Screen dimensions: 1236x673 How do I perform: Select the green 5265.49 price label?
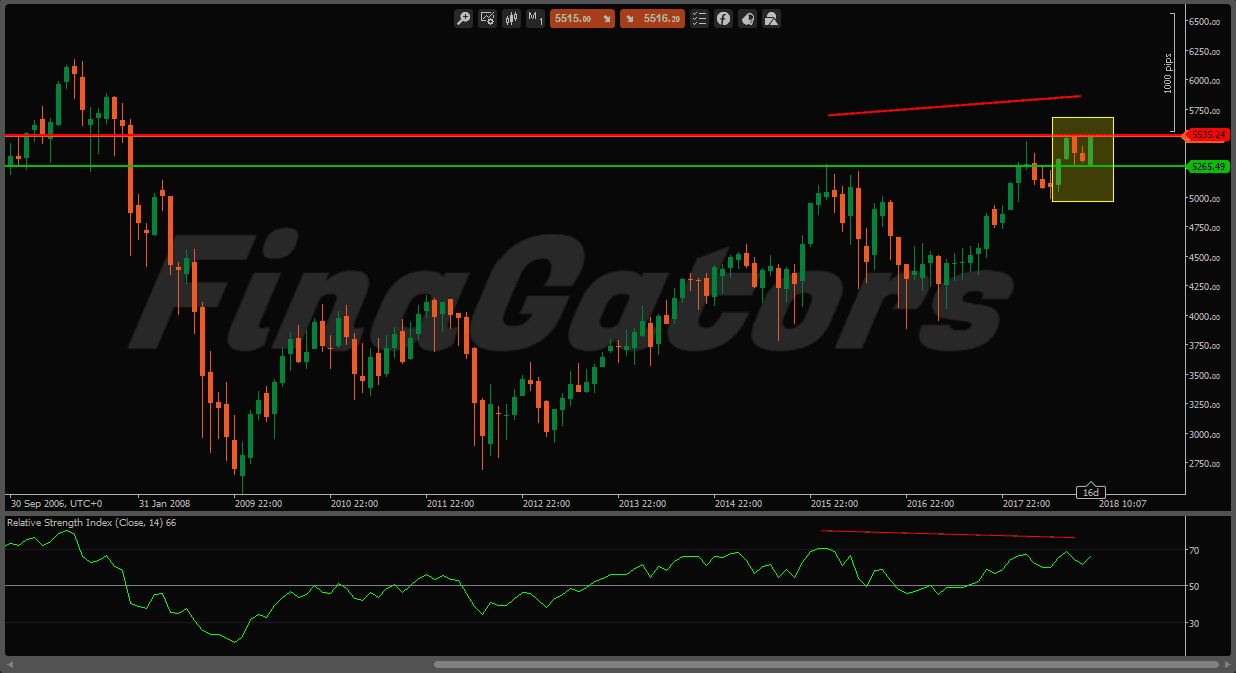point(1206,167)
